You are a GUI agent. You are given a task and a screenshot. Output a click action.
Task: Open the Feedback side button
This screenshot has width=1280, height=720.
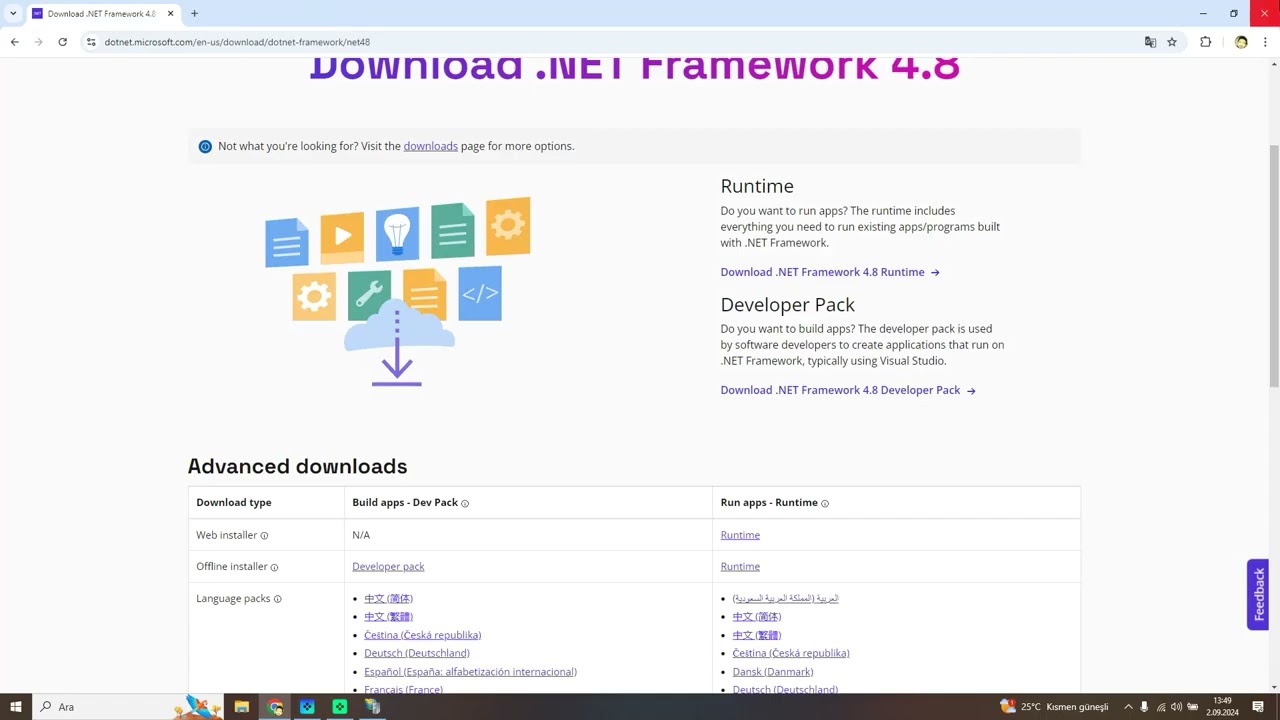tap(1258, 594)
